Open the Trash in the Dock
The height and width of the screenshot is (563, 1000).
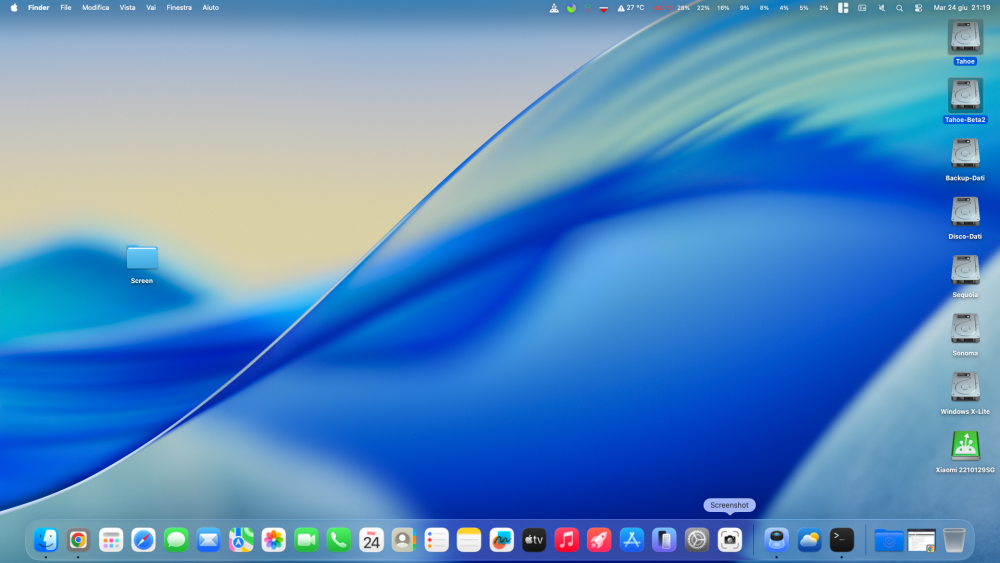point(954,540)
